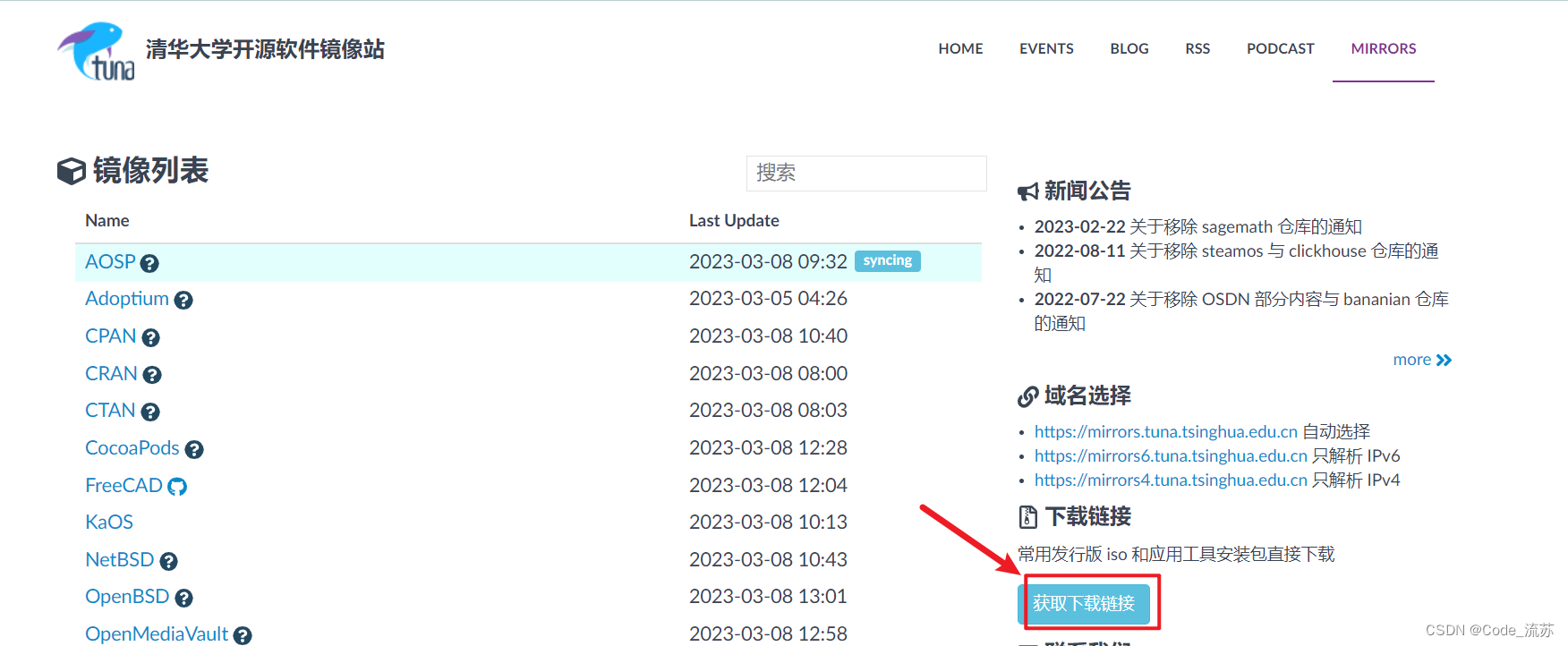Open RSS navigation item
1568x646 pixels.
pos(1197,48)
